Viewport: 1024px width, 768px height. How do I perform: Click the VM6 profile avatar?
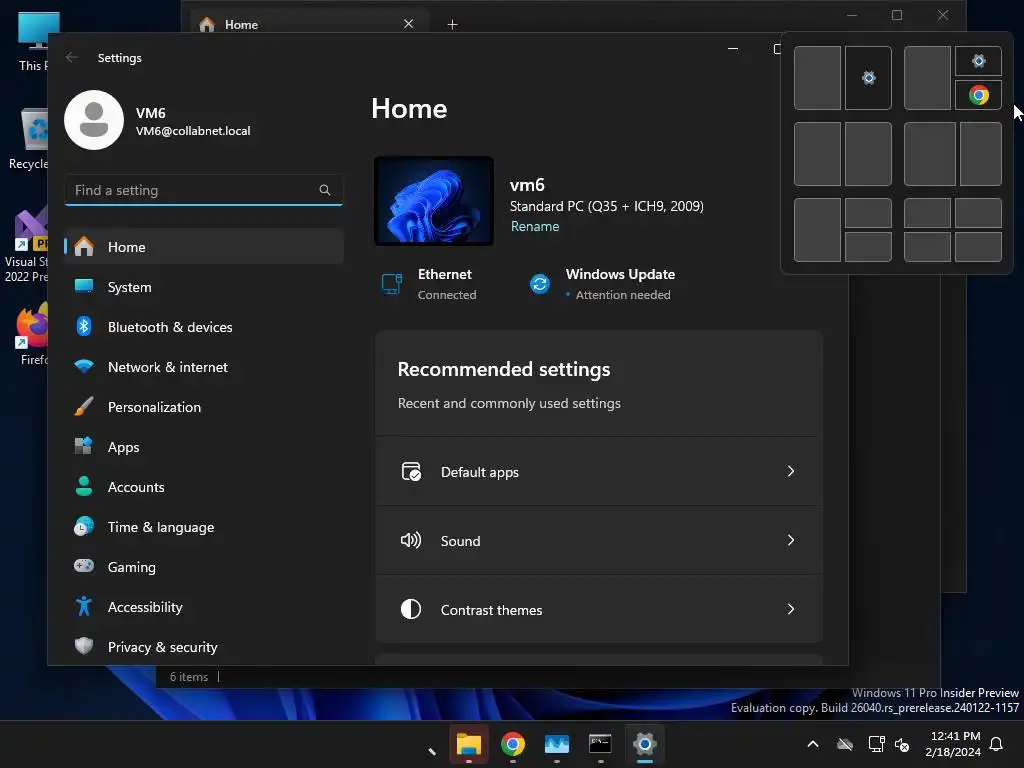pyautogui.click(x=94, y=120)
